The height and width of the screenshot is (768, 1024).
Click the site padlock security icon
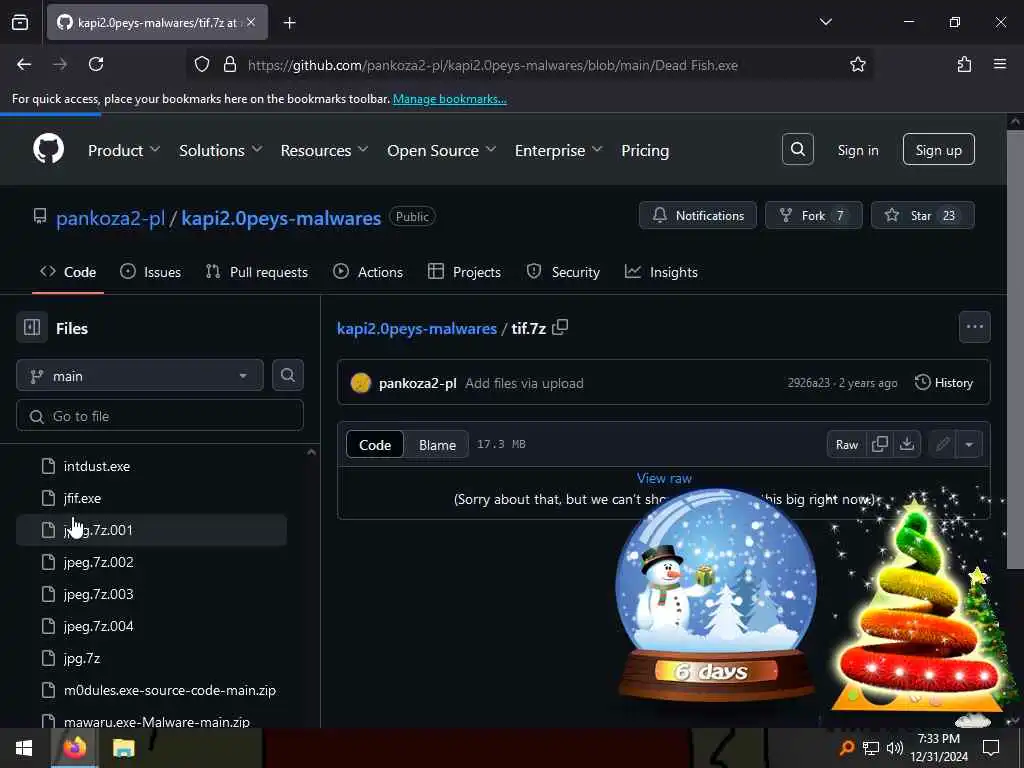[x=229, y=65]
